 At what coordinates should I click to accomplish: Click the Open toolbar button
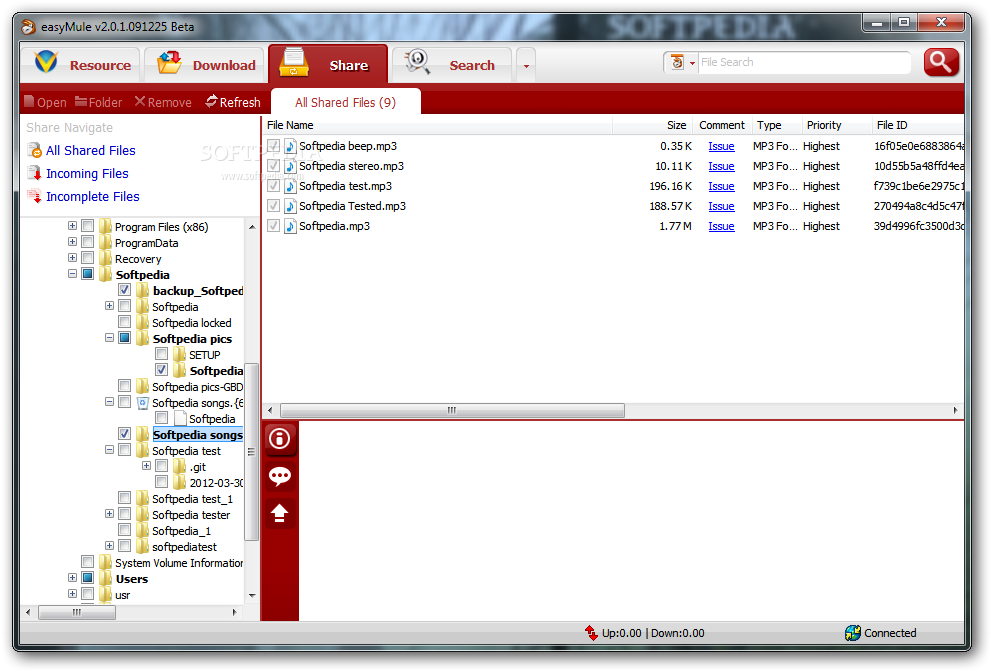pos(45,102)
